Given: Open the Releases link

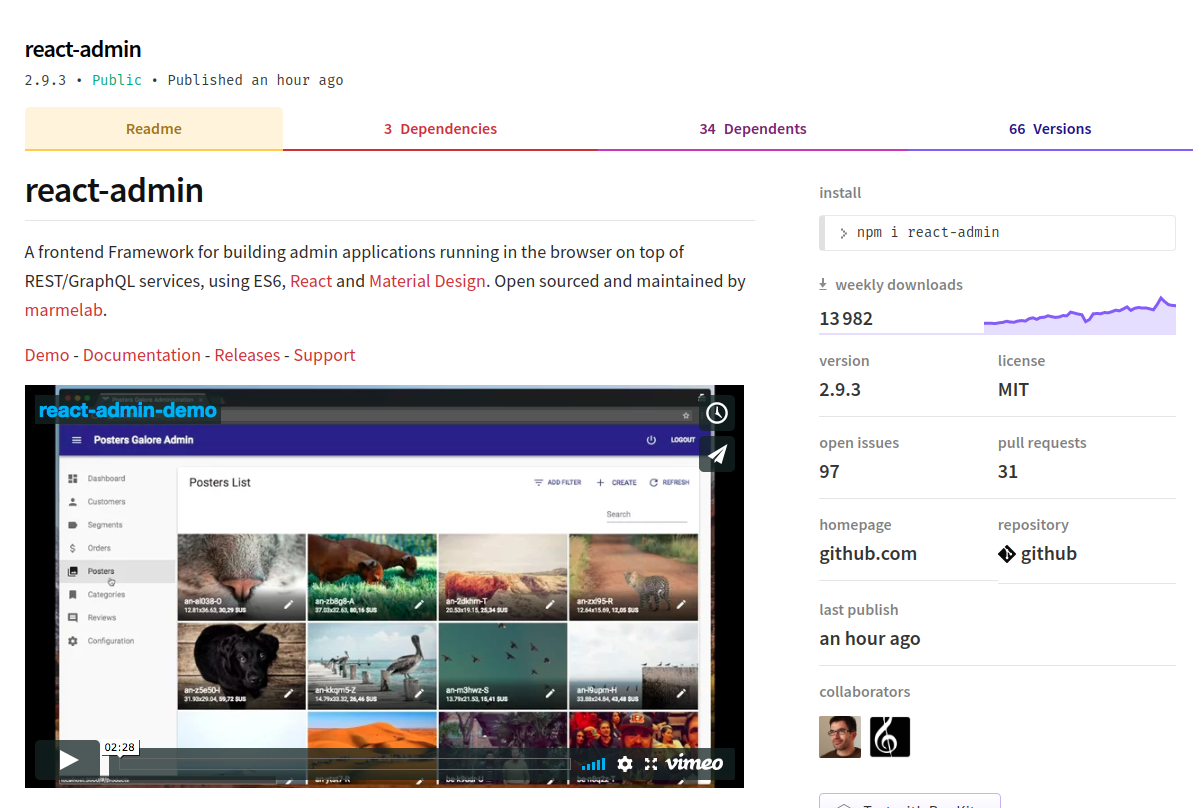Looking at the screenshot, I should click(247, 355).
